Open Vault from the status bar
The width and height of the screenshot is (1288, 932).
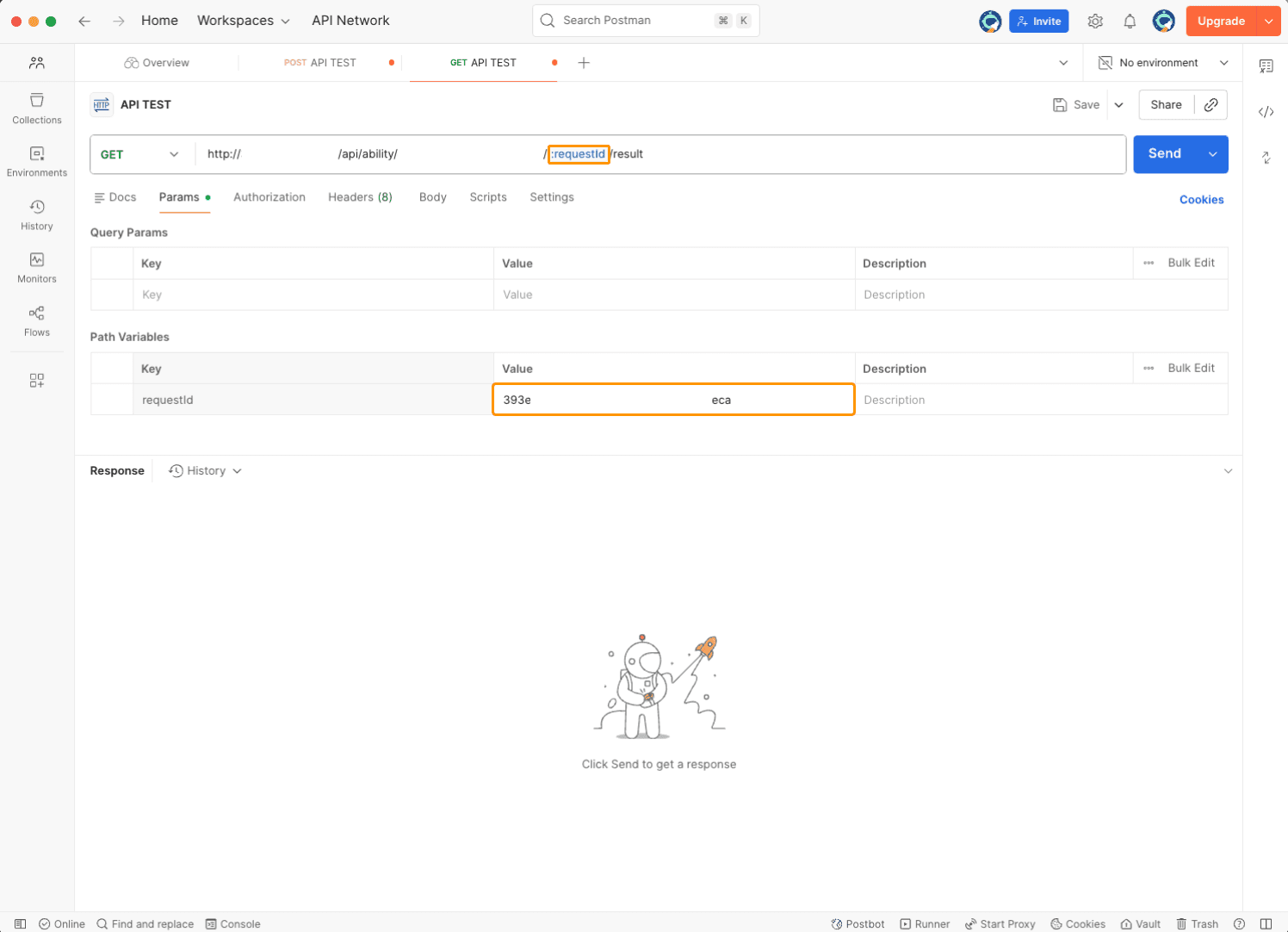(x=1140, y=923)
